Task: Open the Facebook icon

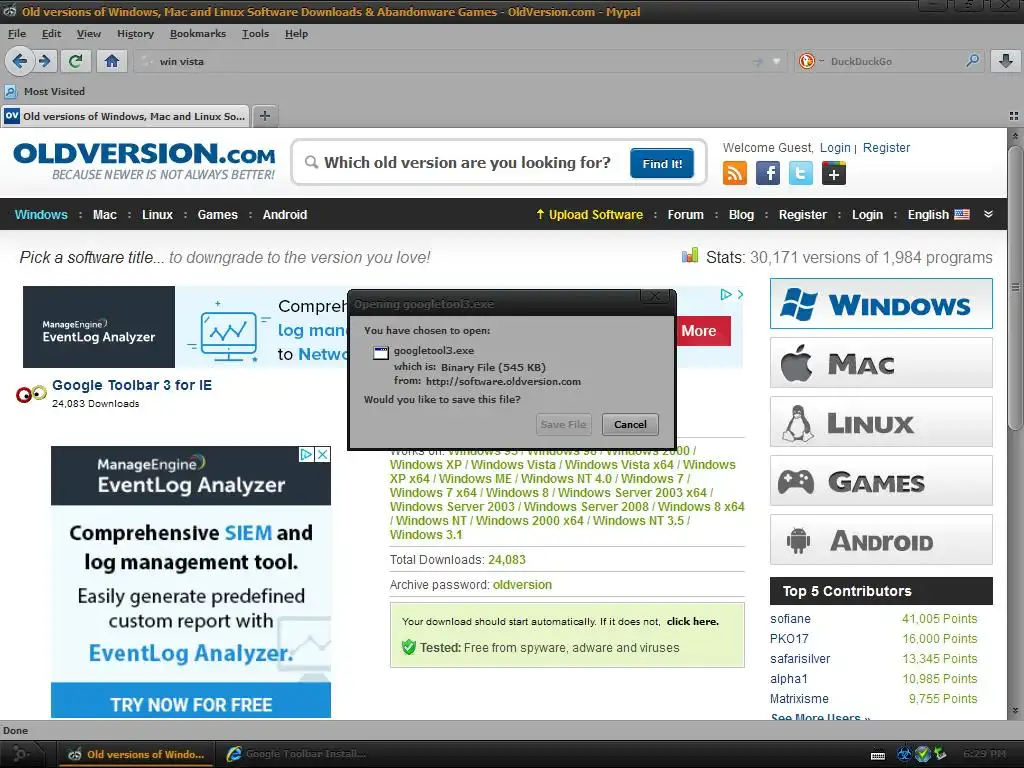Action: click(768, 173)
